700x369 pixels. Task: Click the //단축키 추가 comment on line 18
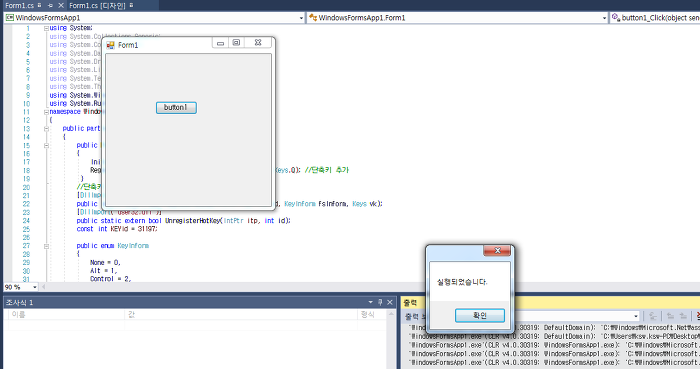[x=326, y=170]
